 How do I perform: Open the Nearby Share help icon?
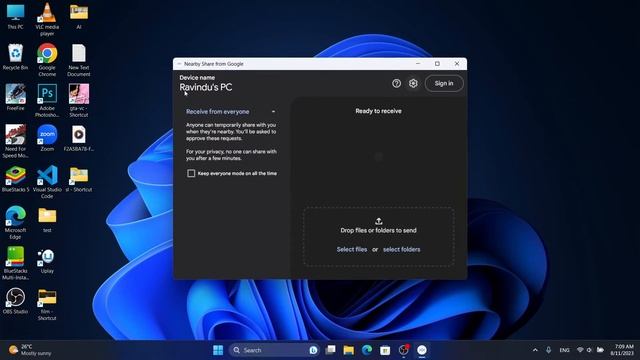tap(396, 83)
